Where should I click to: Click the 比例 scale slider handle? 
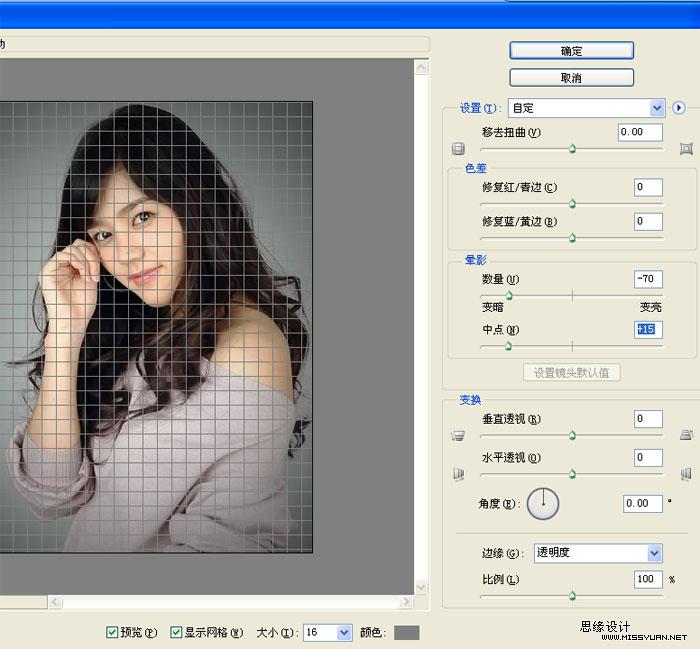coord(572,595)
